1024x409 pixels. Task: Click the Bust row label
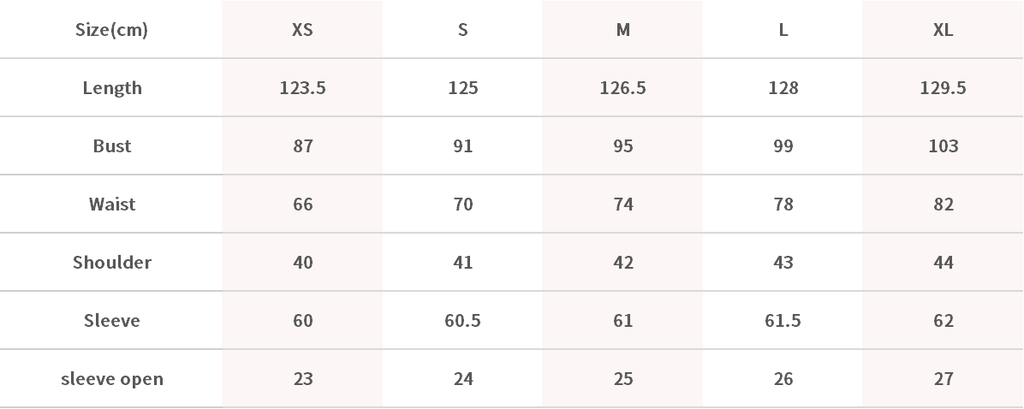[112, 146]
